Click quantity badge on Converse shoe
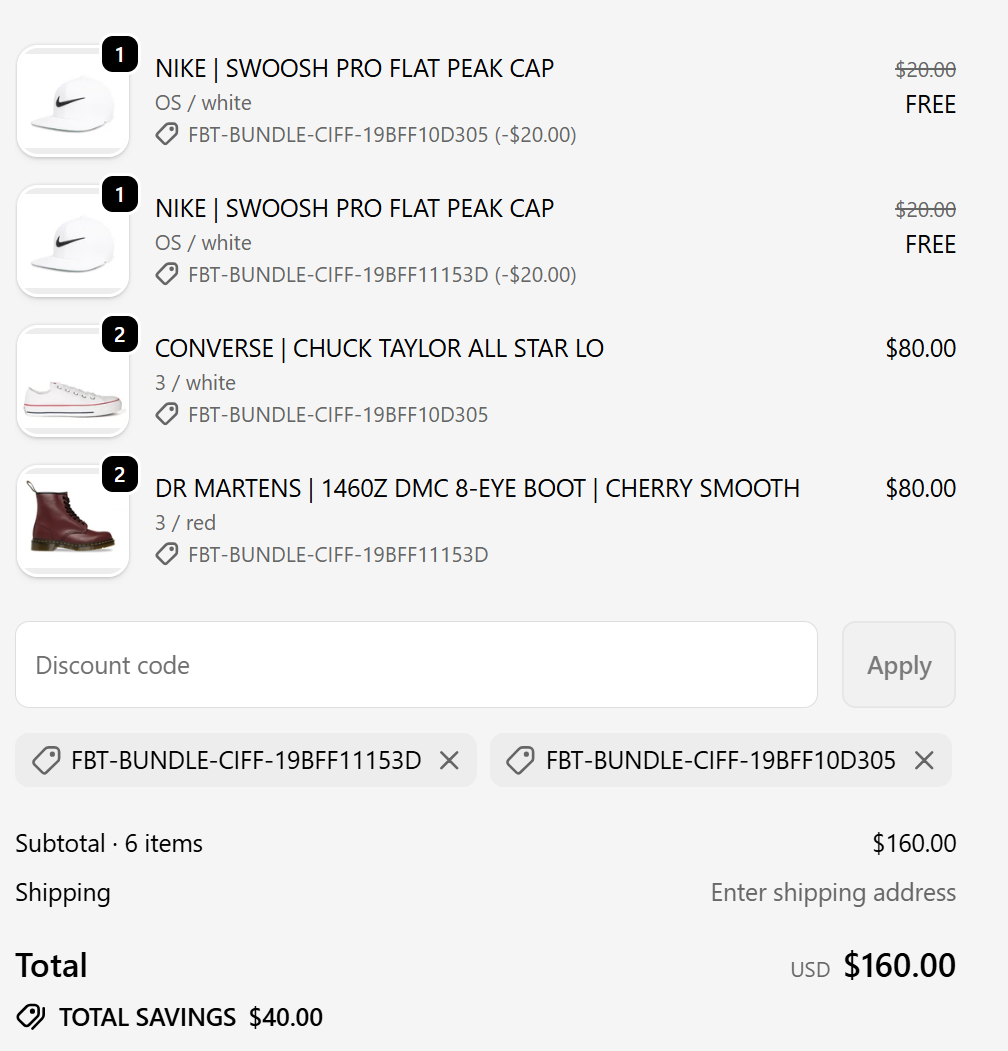Viewport: 1008px width, 1051px height. pyautogui.click(x=120, y=335)
